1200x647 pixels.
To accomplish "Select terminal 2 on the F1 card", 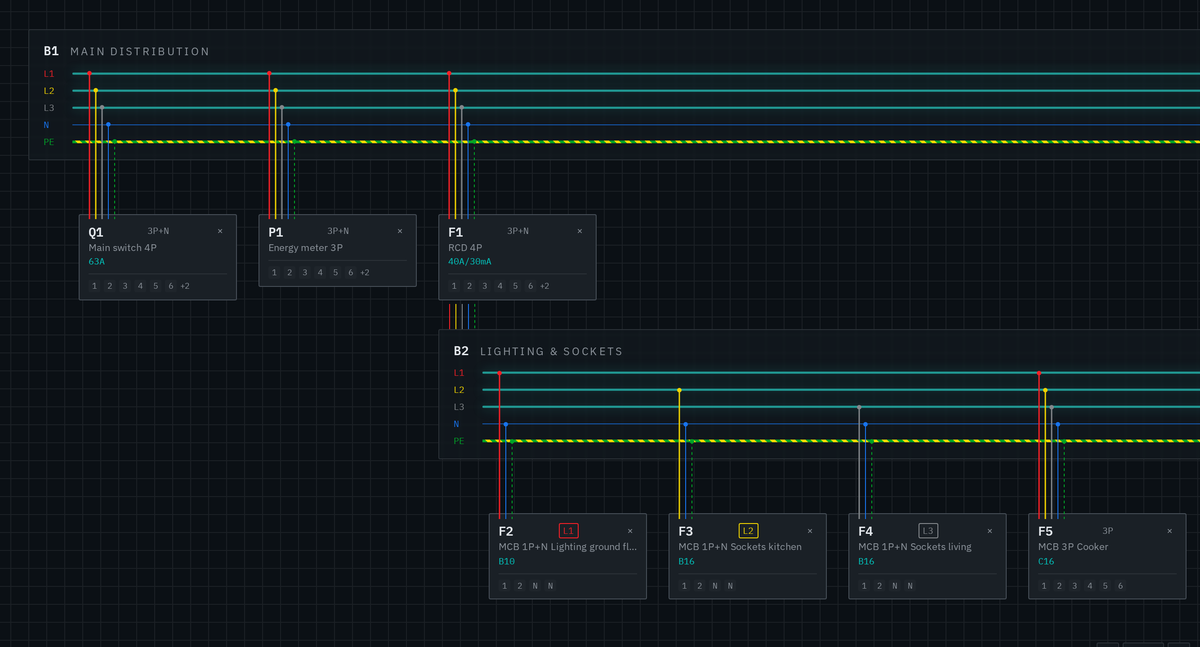I will [x=470, y=286].
